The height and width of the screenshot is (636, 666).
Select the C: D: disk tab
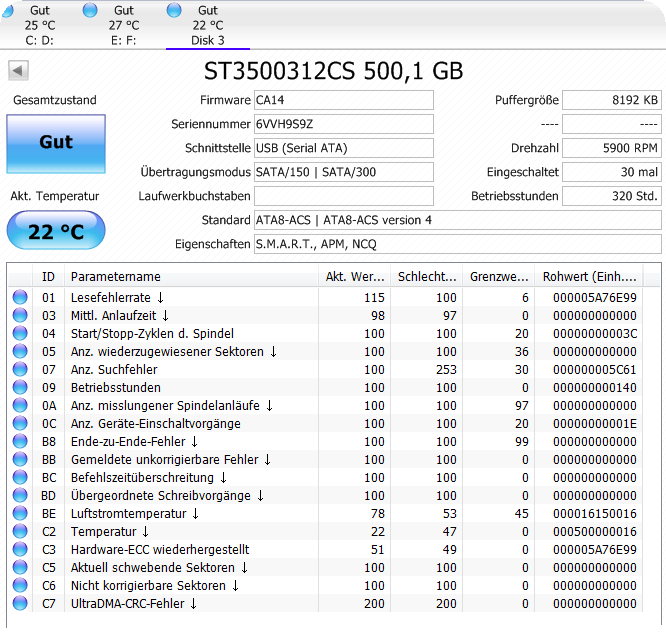tap(40, 25)
